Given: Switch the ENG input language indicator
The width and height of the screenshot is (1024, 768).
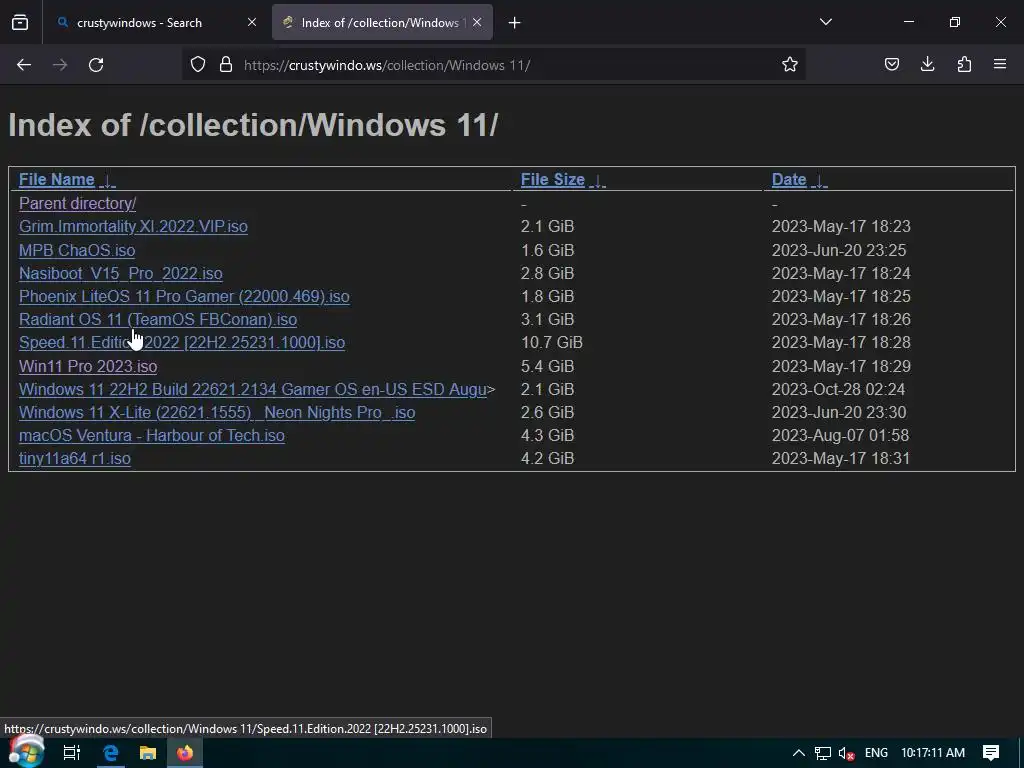Looking at the screenshot, I should (876, 753).
